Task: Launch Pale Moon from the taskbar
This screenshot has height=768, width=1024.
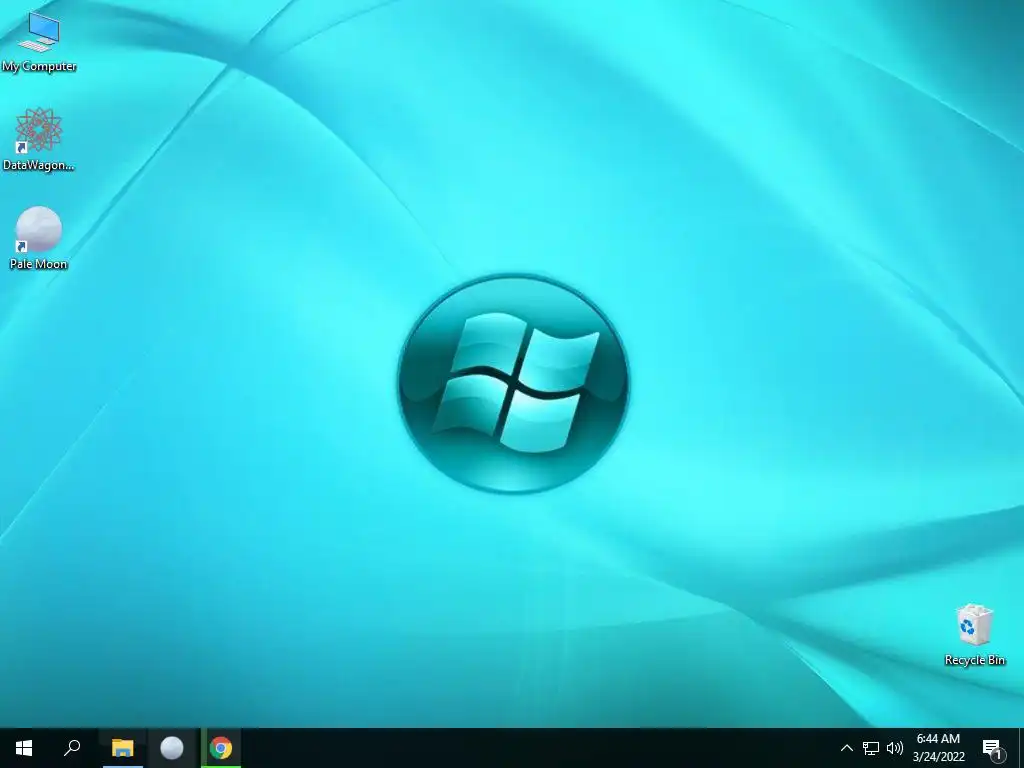Action: tap(172, 748)
